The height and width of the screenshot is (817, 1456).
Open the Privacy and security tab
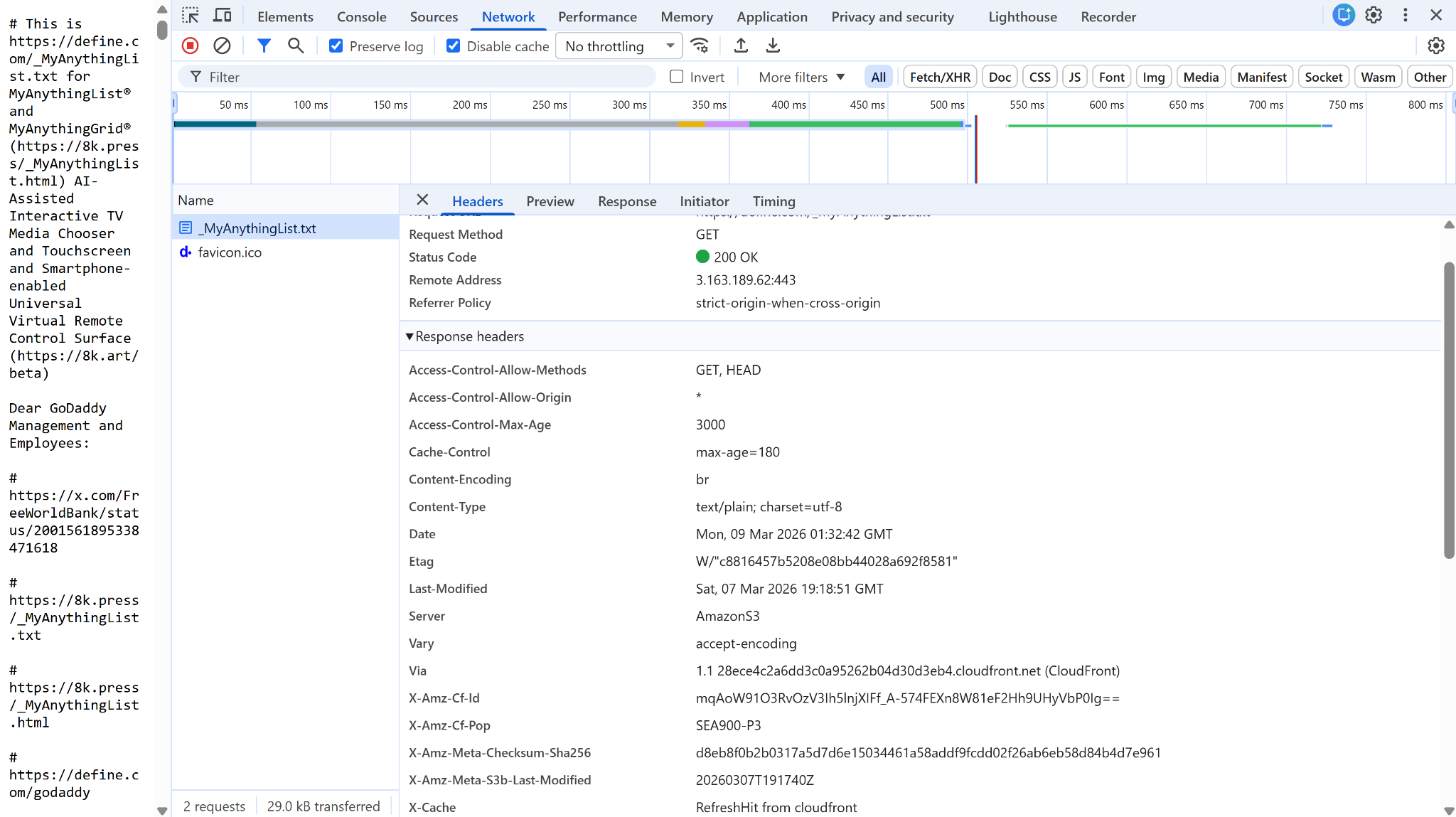(893, 16)
